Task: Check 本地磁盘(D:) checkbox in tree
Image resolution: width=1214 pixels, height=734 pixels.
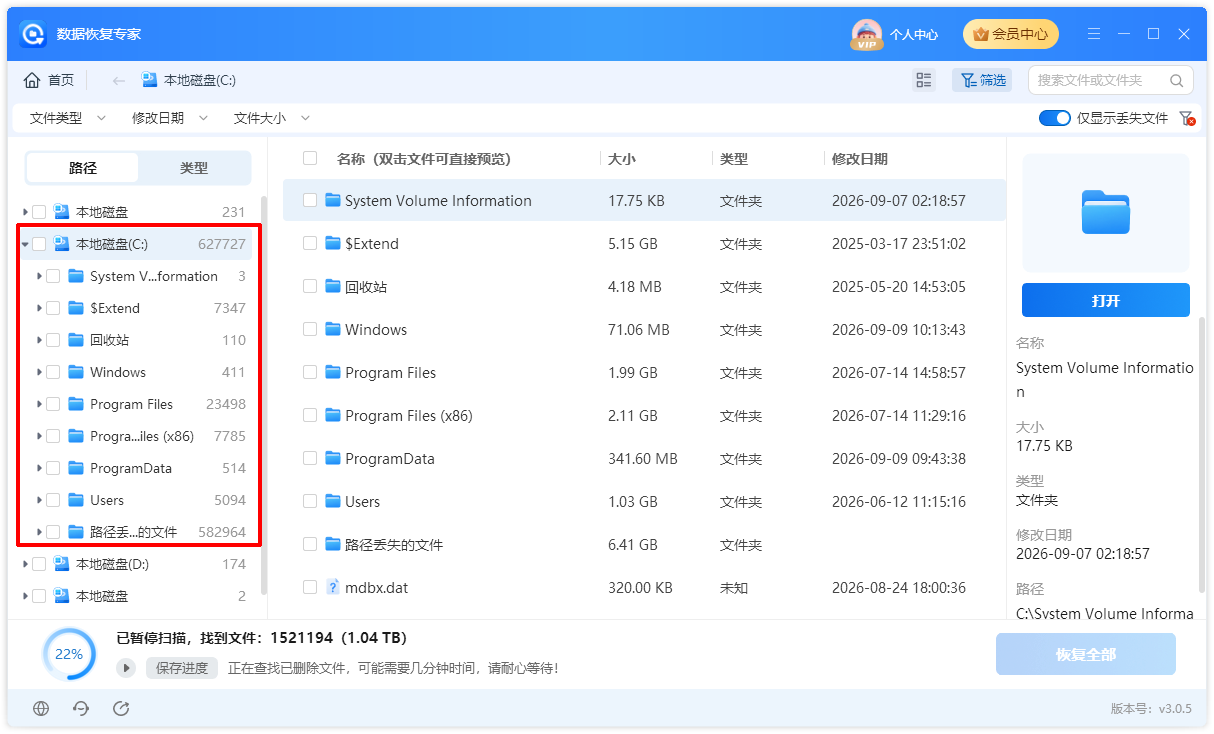Action: pyautogui.click(x=39, y=564)
